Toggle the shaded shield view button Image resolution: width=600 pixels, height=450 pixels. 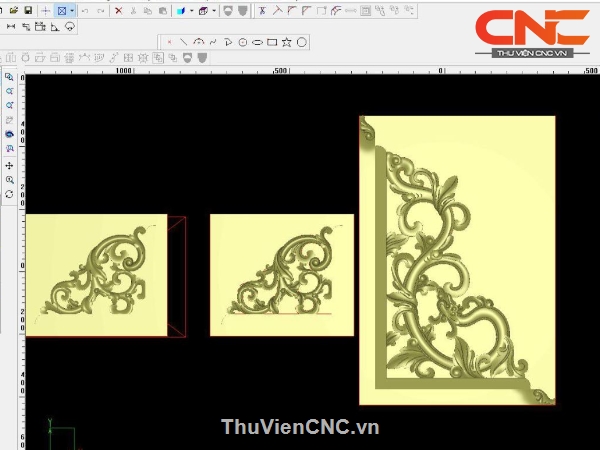tap(243, 10)
